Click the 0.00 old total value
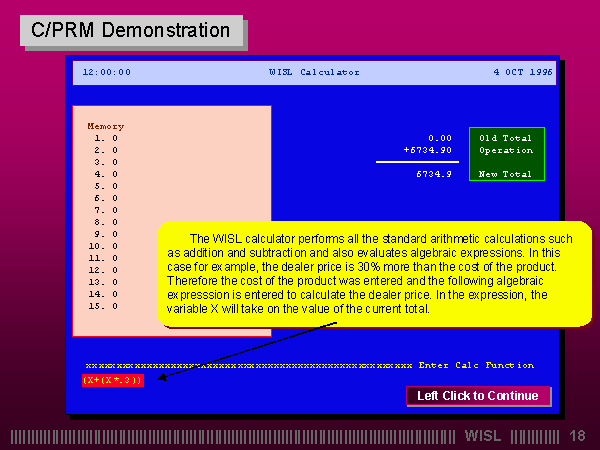 pos(439,138)
